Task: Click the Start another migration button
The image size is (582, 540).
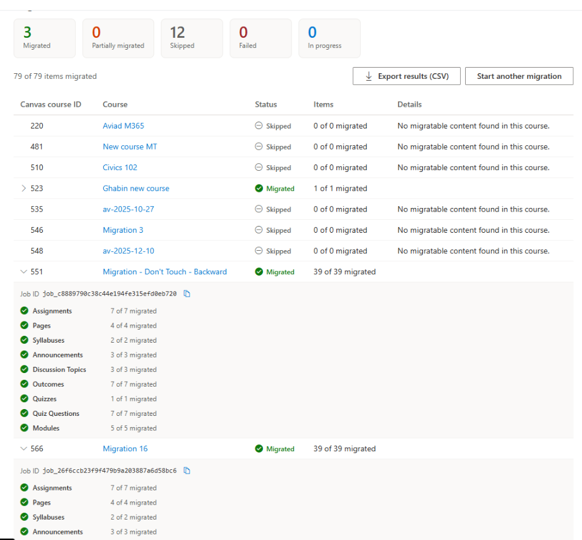Action: 519,76
